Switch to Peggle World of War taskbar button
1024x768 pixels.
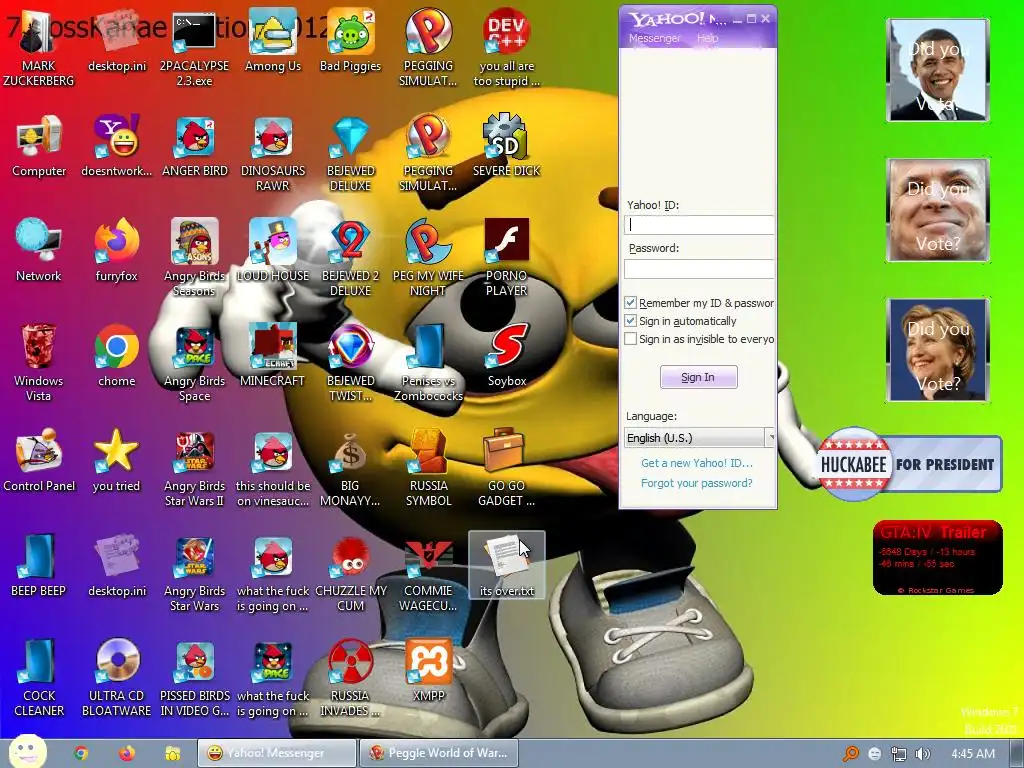(439, 753)
